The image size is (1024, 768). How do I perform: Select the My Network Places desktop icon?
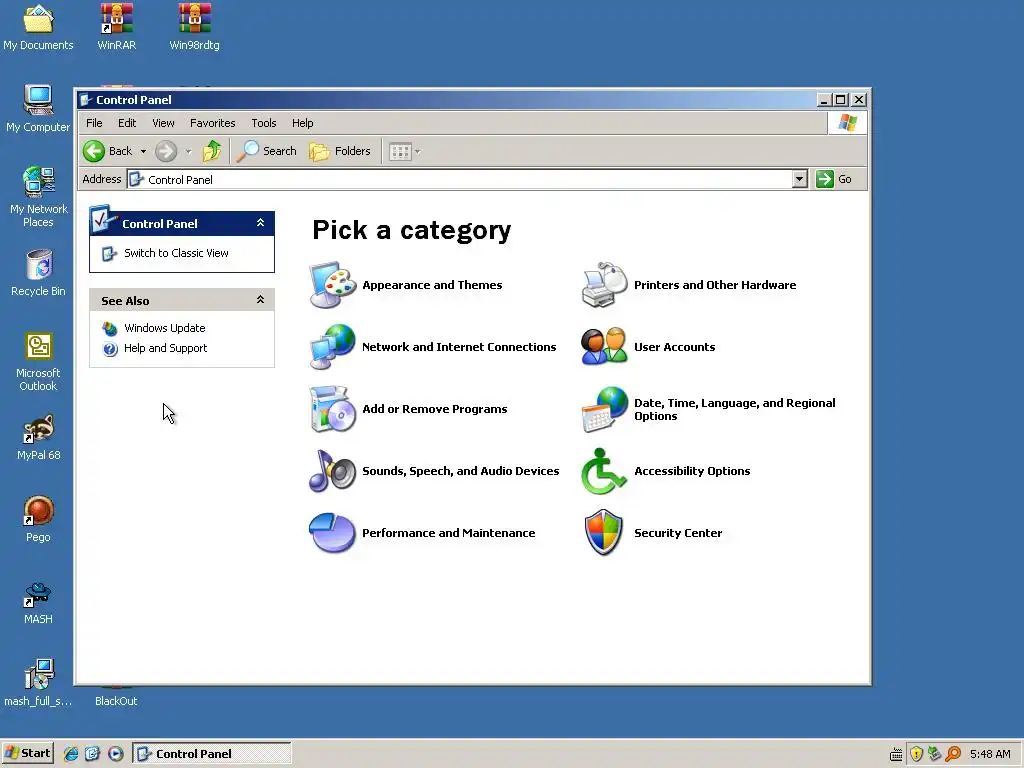click(38, 197)
